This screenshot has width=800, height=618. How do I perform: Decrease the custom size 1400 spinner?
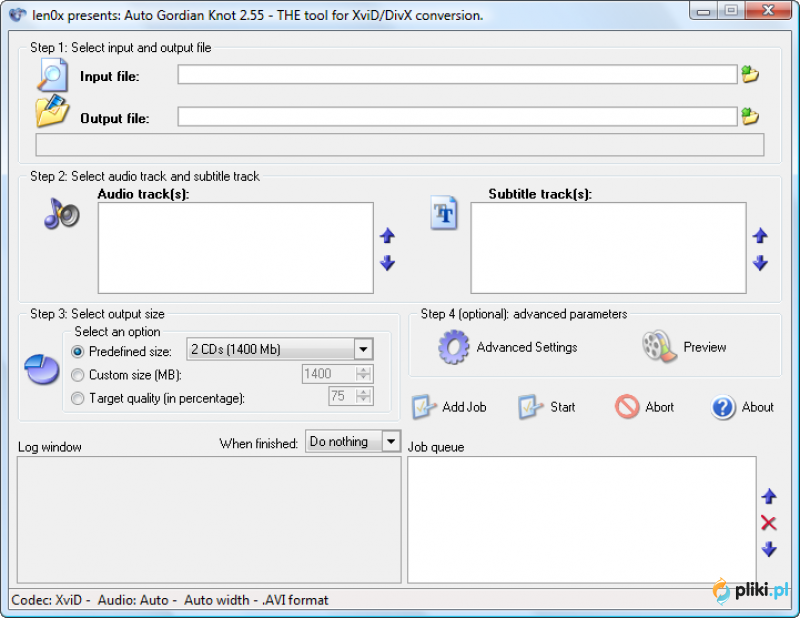coord(363,378)
